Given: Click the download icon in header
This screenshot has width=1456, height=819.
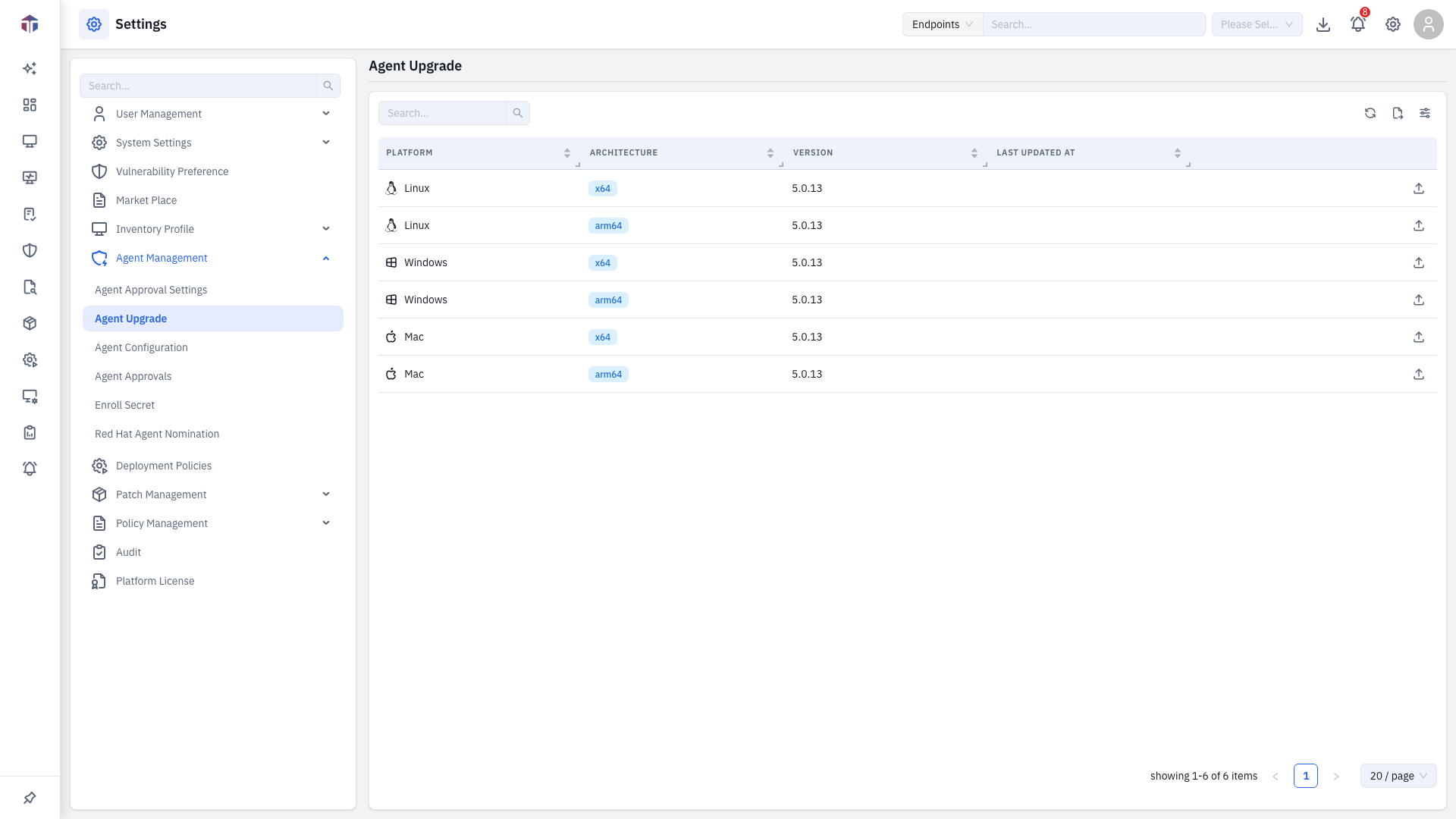Looking at the screenshot, I should [x=1323, y=24].
